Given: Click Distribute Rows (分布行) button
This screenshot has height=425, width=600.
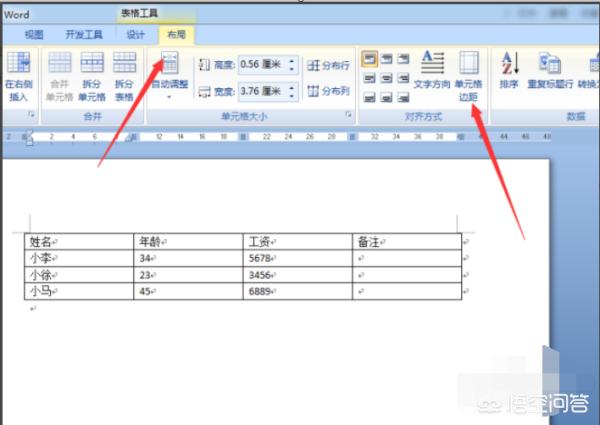Looking at the screenshot, I should [x=328, y=65].
